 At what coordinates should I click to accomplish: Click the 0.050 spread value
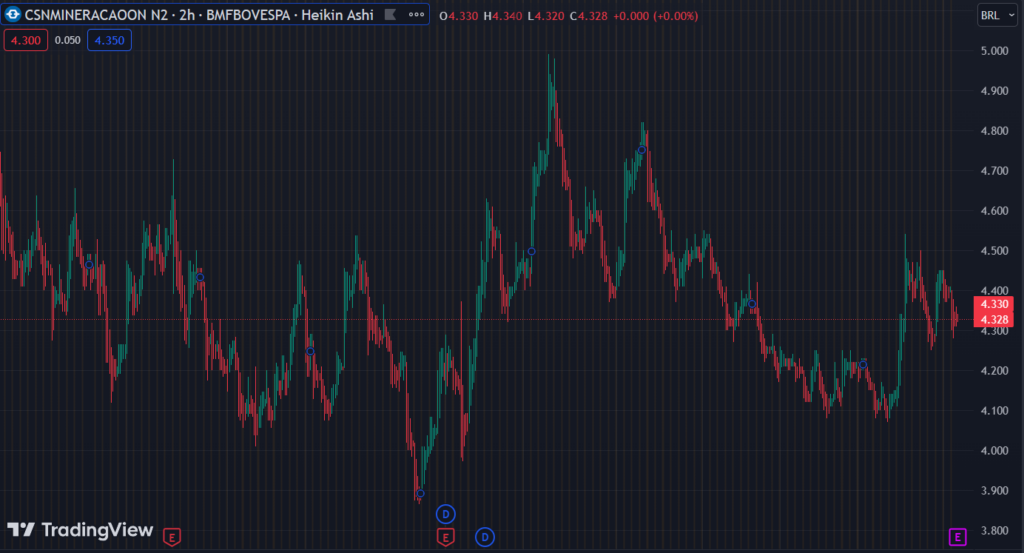67,40
